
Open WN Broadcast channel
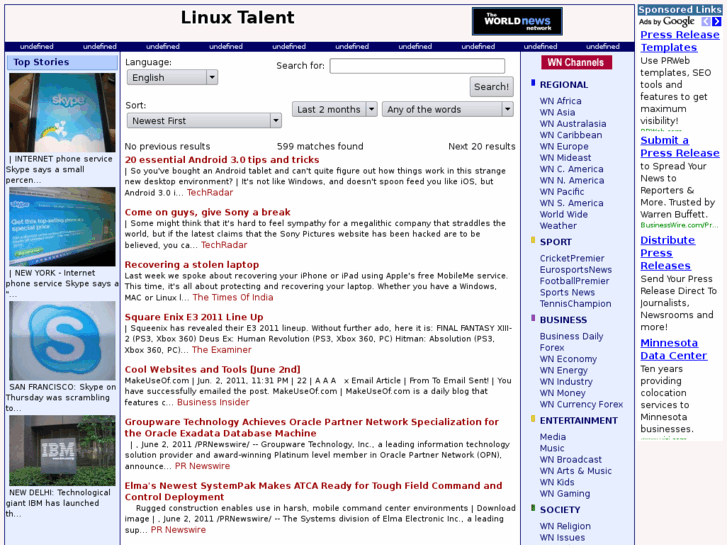570,460
